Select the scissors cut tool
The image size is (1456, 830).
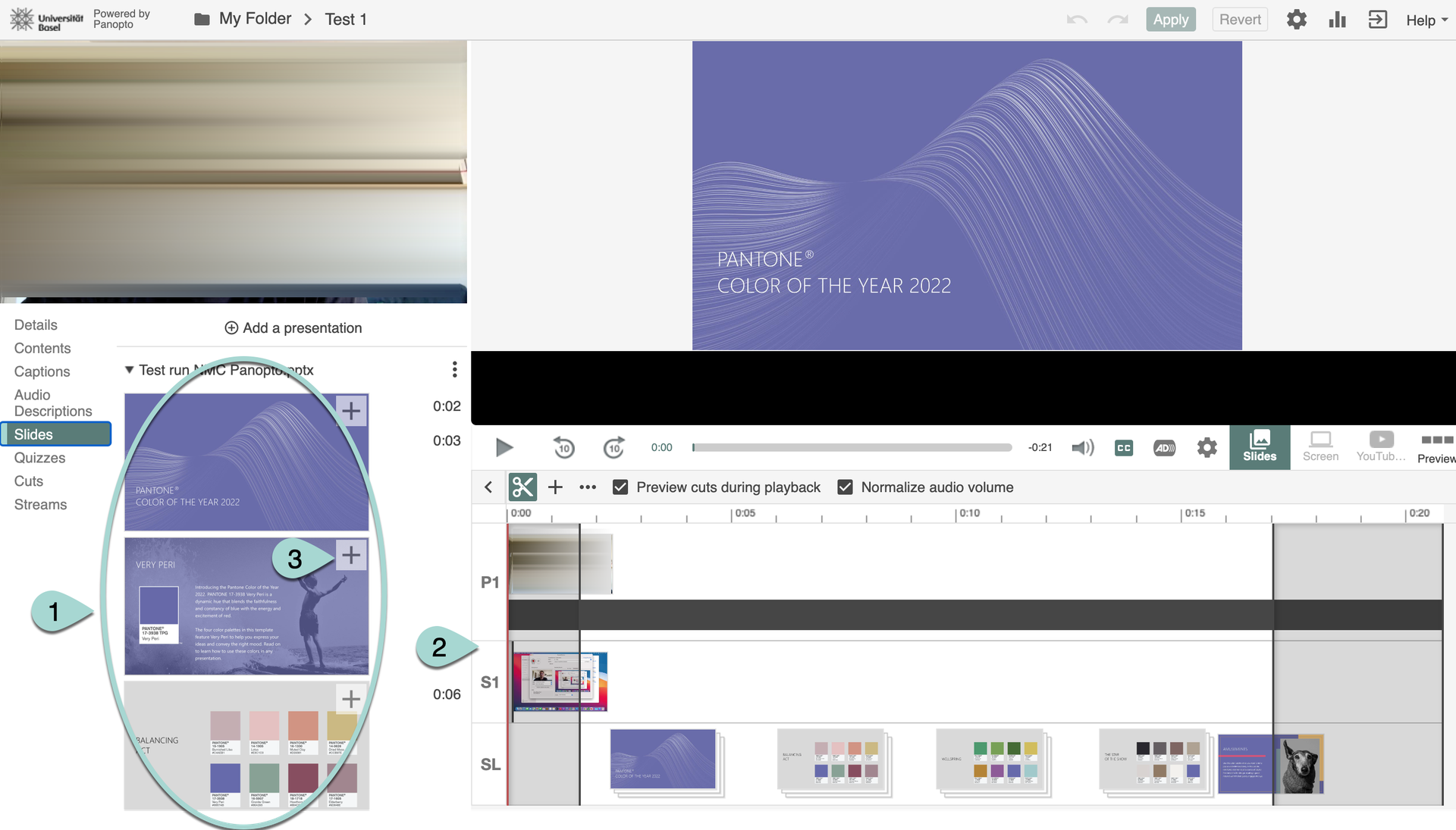coord(522,487)
